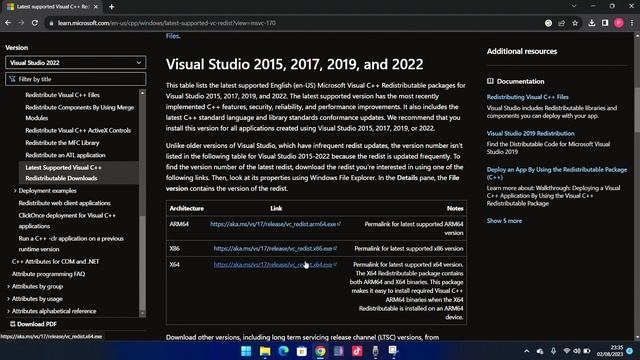Viewport: 640px width, 360px height.
Task: Open Deploy an App By Using Redistributable Package
Action: pyautogui.click(x=557, y=173)
